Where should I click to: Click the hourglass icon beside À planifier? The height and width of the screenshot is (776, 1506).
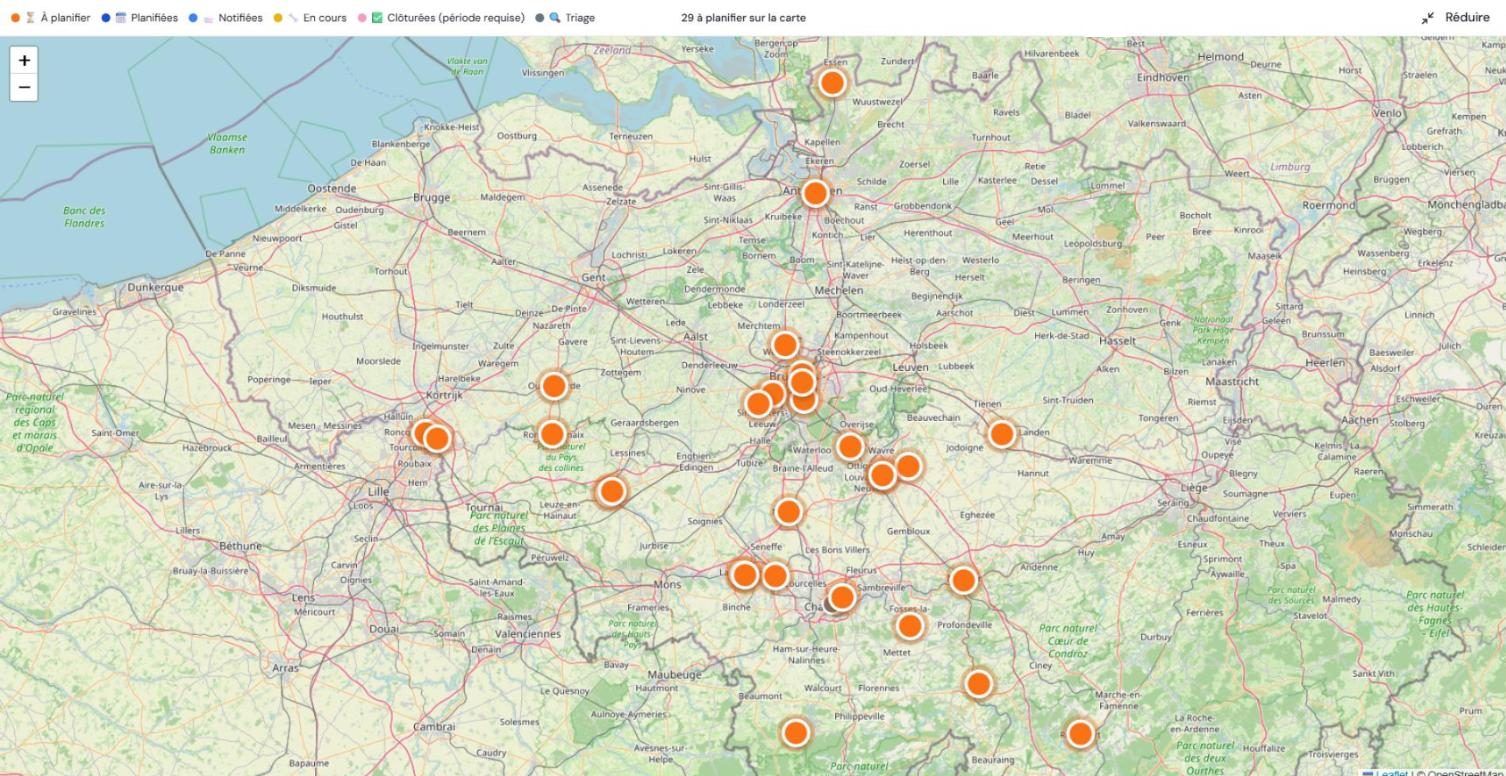click(30, 18)
